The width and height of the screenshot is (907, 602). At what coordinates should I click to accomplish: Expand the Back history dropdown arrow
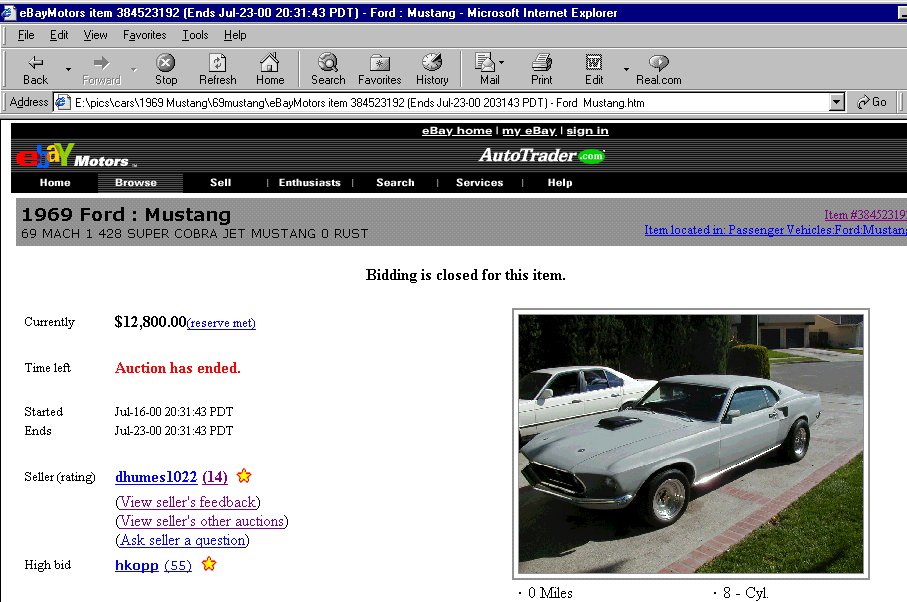click(68, 69)
